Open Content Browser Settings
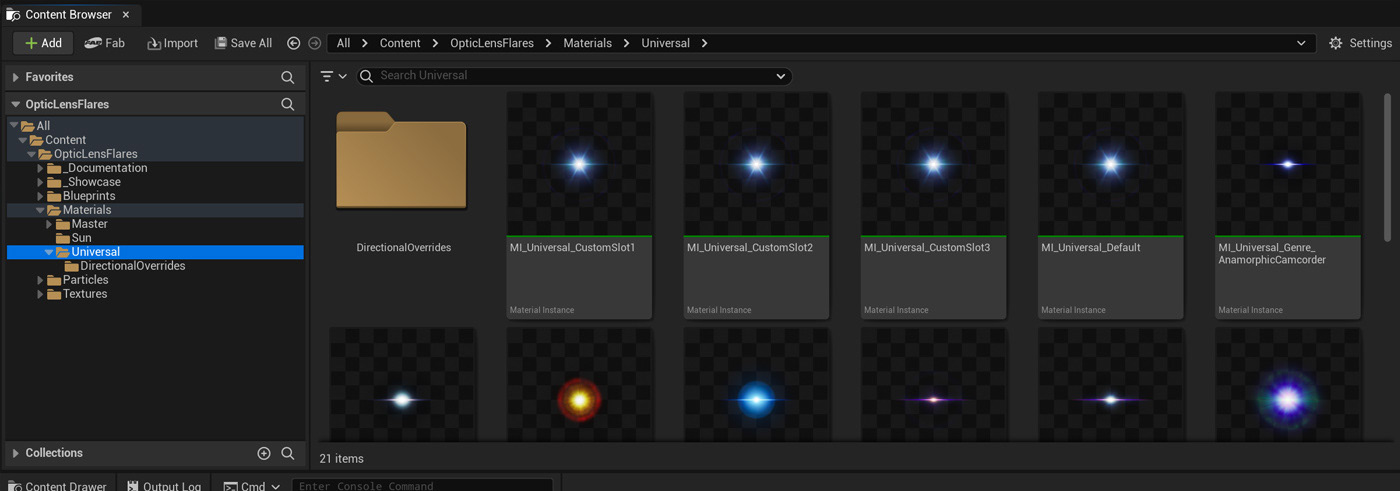This screenshot has width=1400, height=491. [x=1360, y=43]
